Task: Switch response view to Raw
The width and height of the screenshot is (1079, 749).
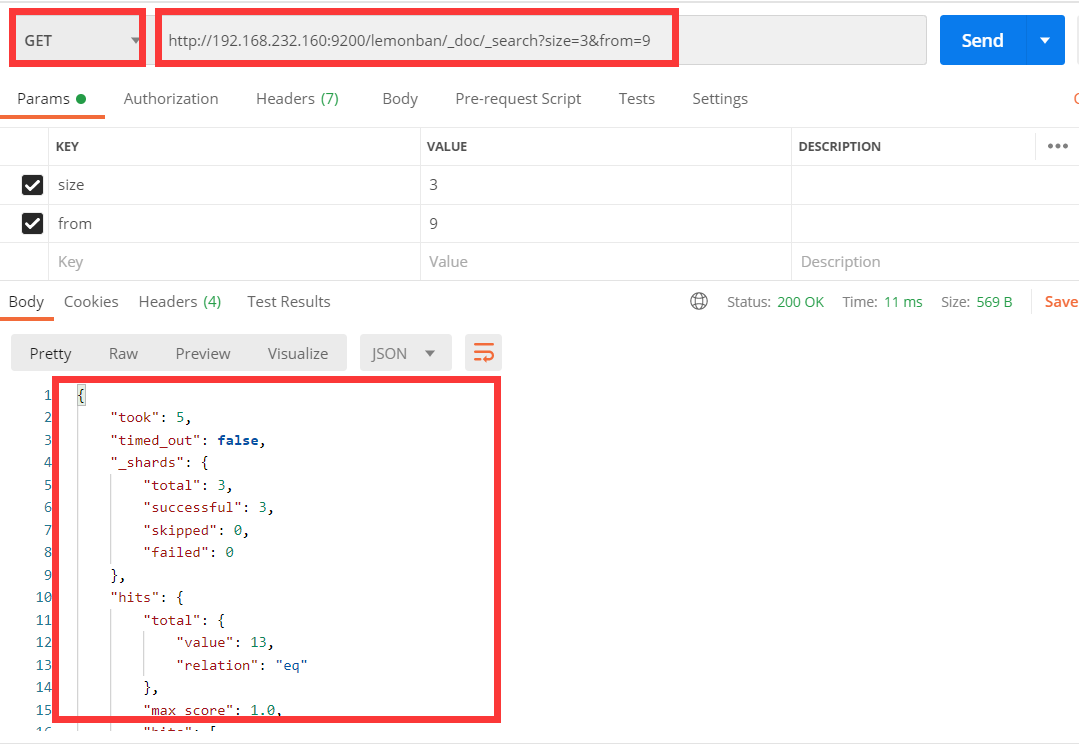Action: (124, 353)
